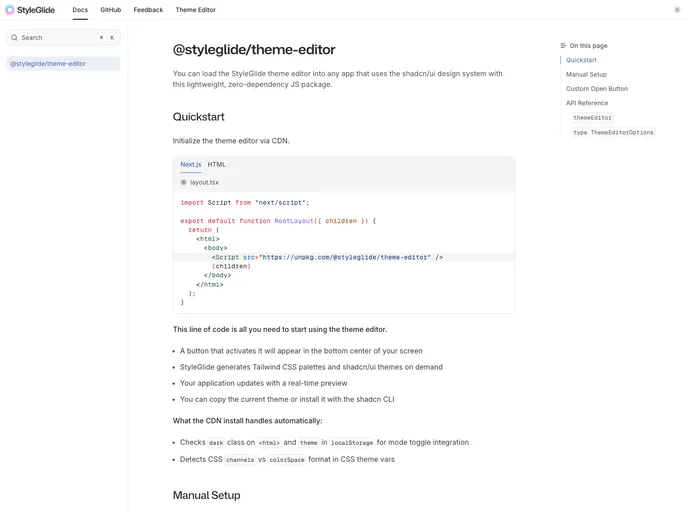Image resolution: width=688 pixels, height=512 pixels.
Task: Open the Theme Editor nav link
Action: tap(195, 10)
